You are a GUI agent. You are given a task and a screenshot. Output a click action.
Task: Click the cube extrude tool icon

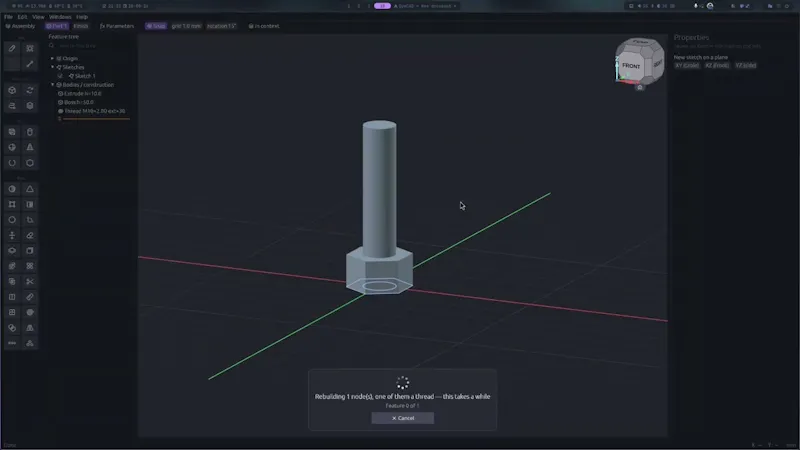[x=12, y=90]
